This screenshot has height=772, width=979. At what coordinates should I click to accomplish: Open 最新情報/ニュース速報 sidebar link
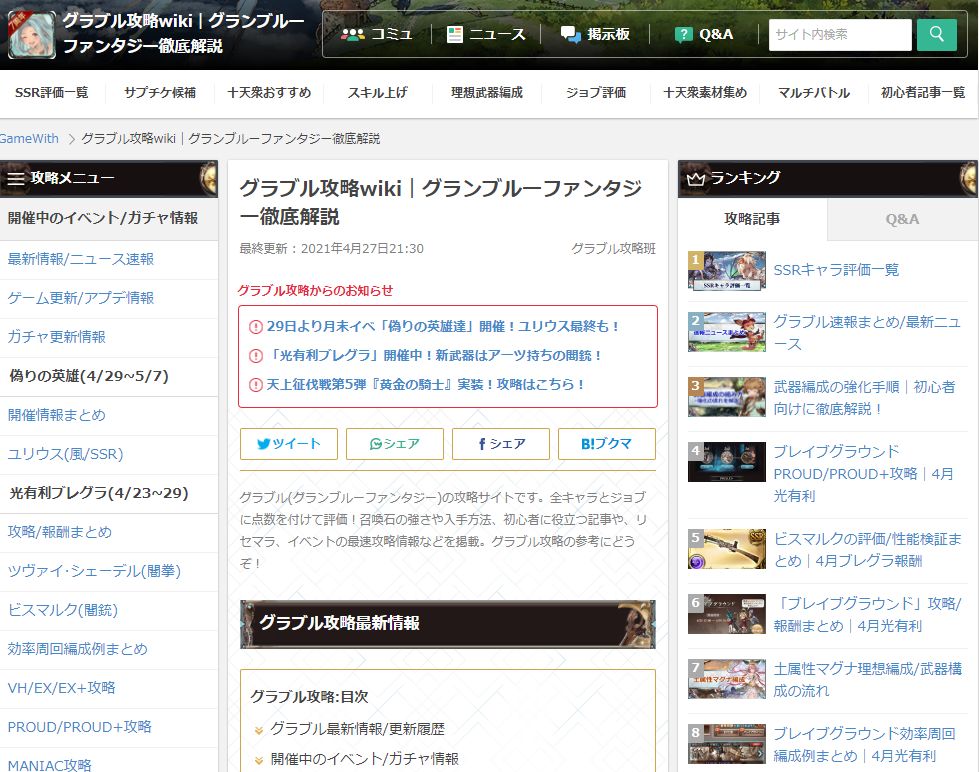click(81, 259)
